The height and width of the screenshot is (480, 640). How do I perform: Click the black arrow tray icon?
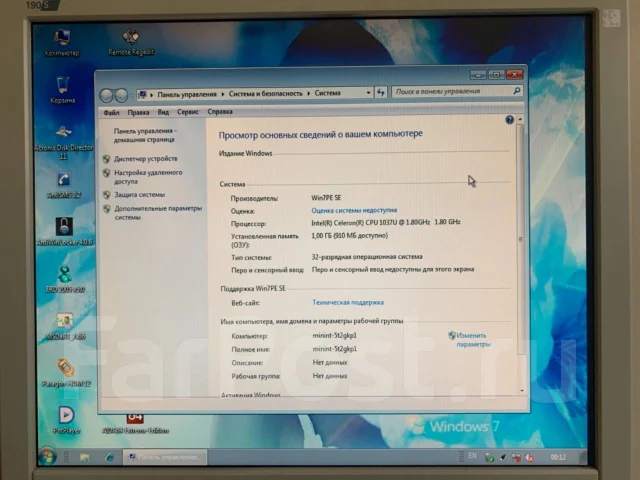(x=503, y=458)
